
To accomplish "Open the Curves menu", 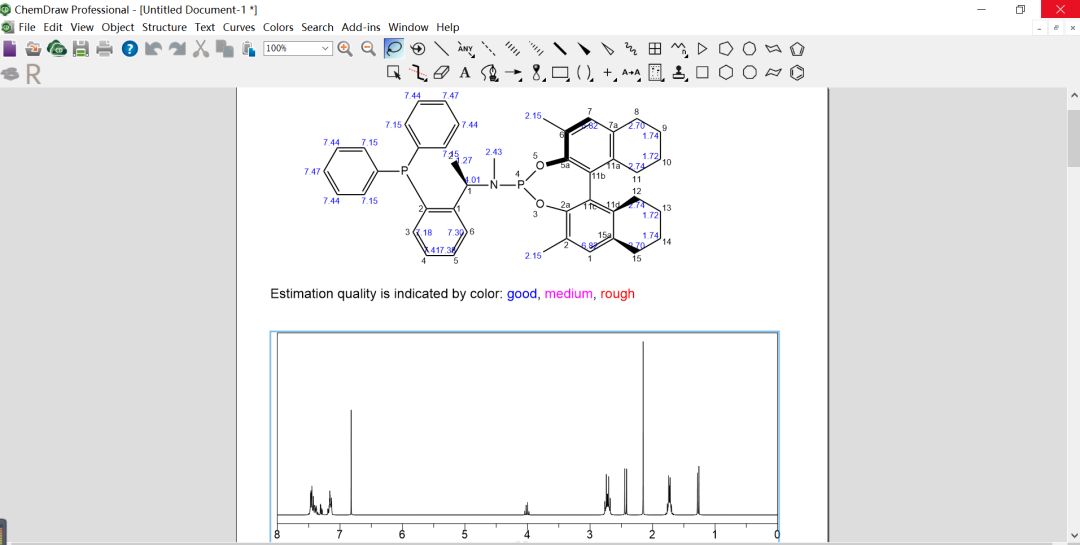I will (x=239, y=27).
